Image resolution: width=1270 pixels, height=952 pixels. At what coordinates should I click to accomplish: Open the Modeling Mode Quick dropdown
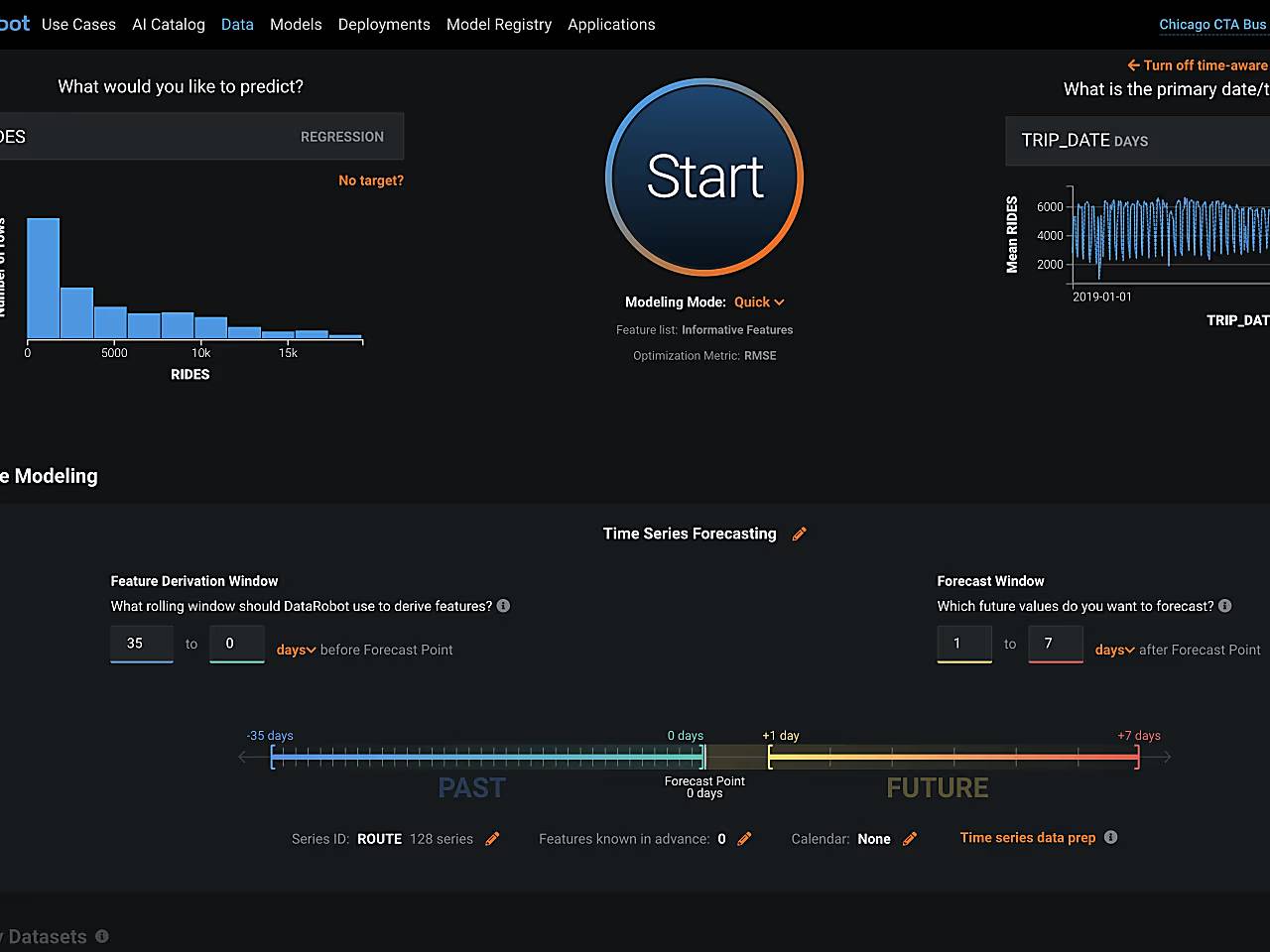tap(758, 301)
